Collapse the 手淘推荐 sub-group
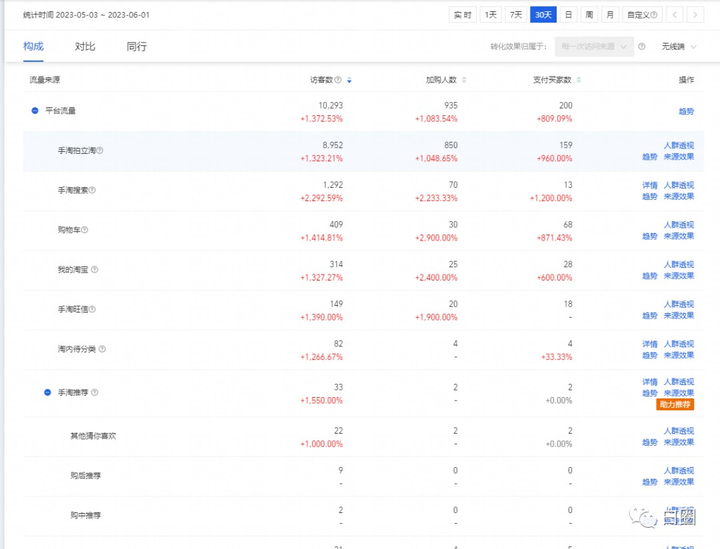Image resolution: width=720 pixels, height=549 pixels. point(47,393)
